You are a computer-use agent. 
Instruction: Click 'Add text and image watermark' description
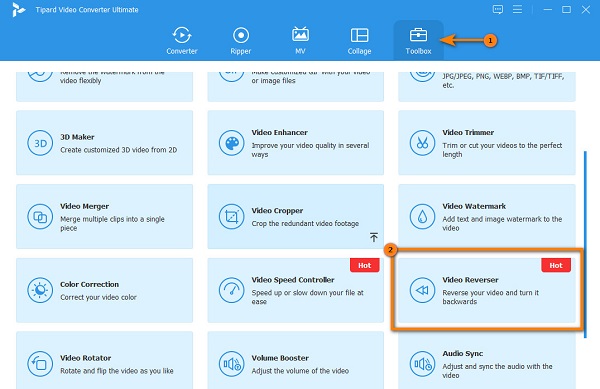pyautogui.click(x=502, y=223)
